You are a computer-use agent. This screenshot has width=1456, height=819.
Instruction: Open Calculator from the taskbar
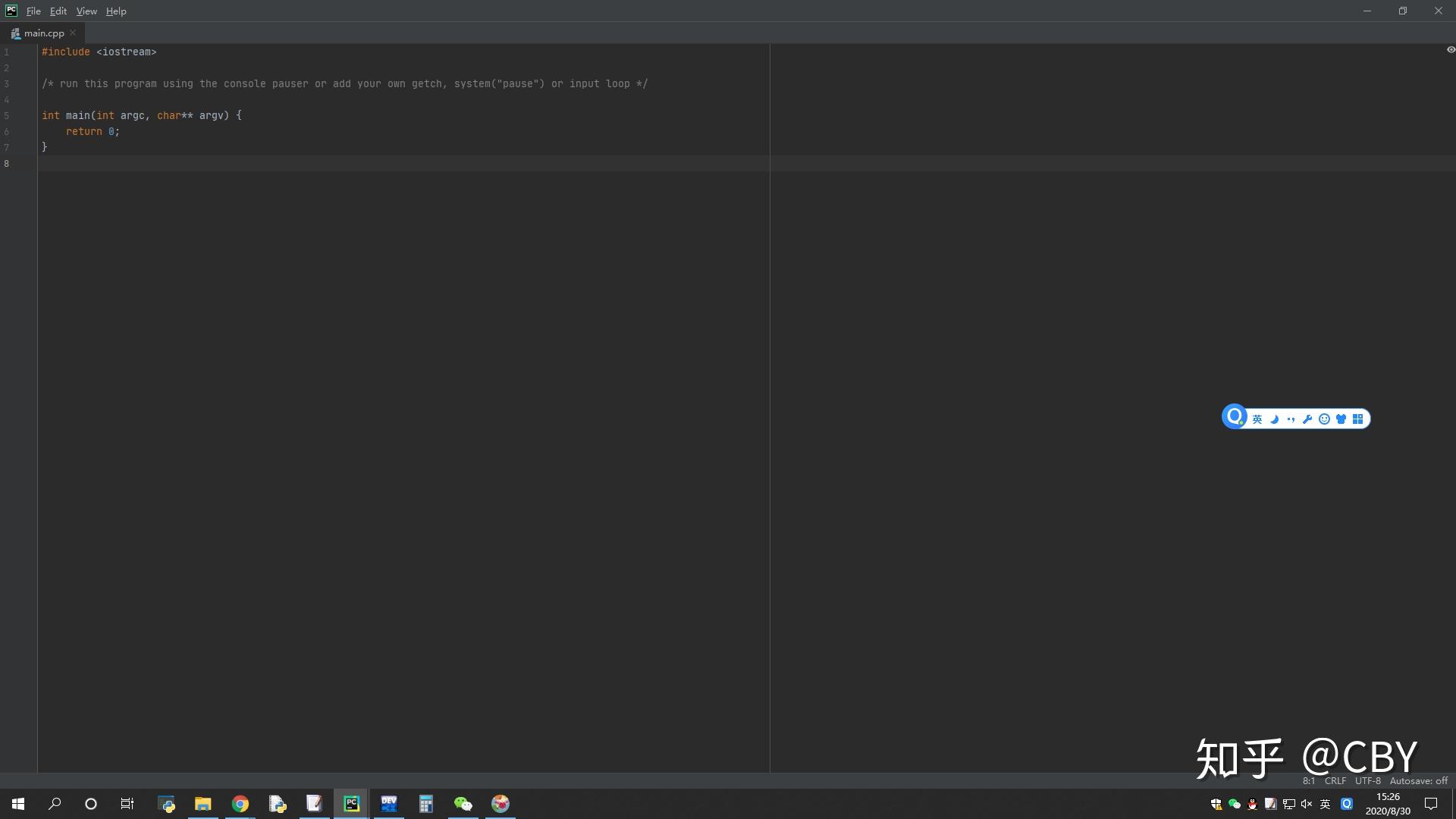click(x=425, y=803)
